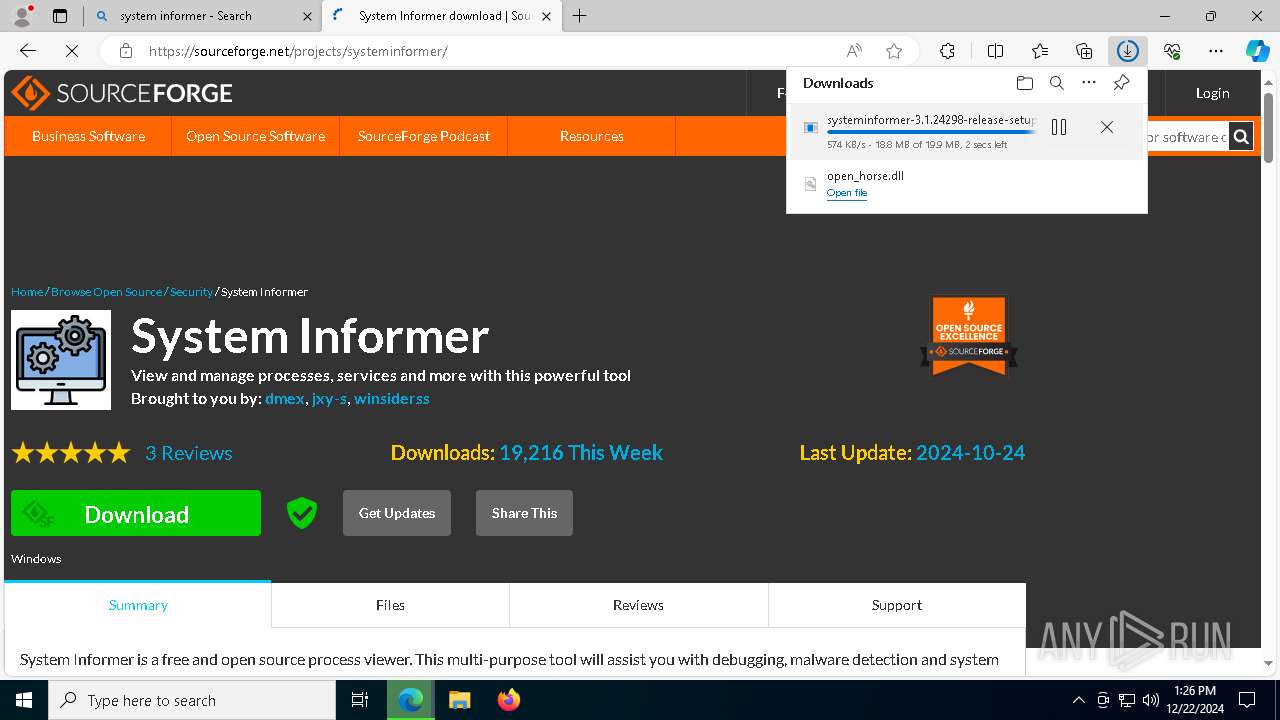The width and height of the screenshot is (1280, 720).
Task: Go to Browse Open Source breadcrumb
Action: [106, 292]
